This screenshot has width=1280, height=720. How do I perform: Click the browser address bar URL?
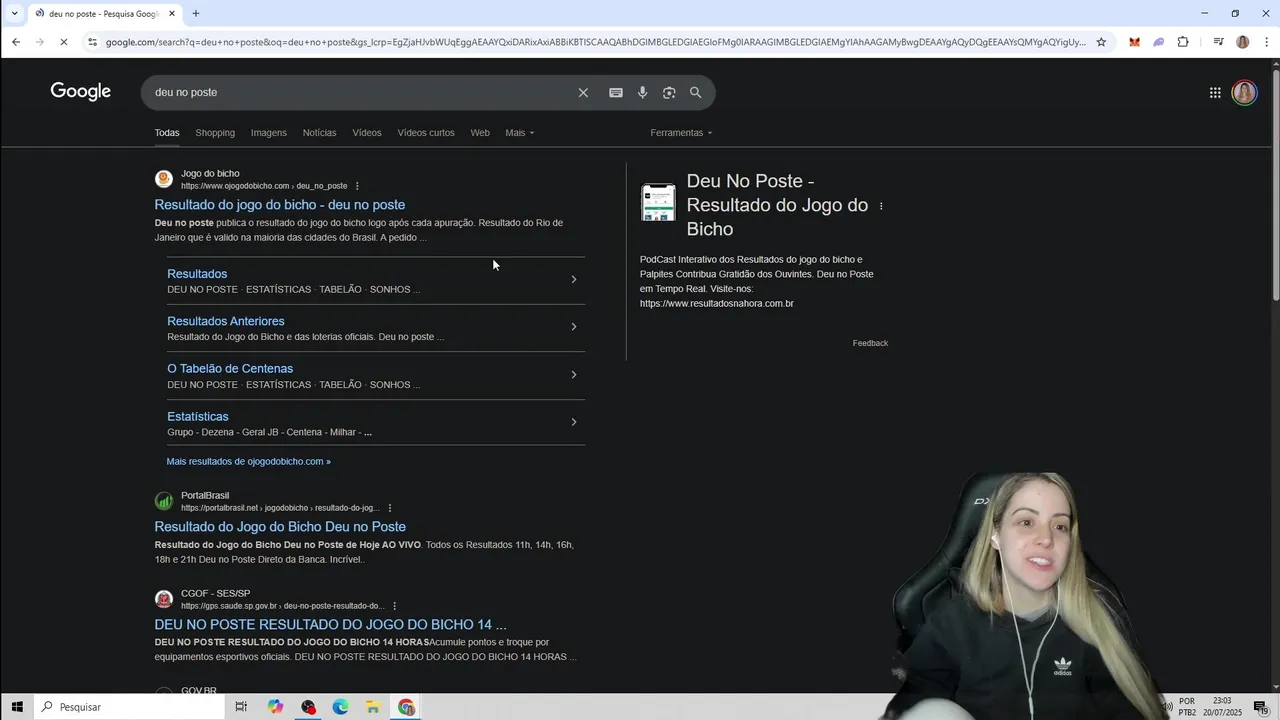[595, 42]
